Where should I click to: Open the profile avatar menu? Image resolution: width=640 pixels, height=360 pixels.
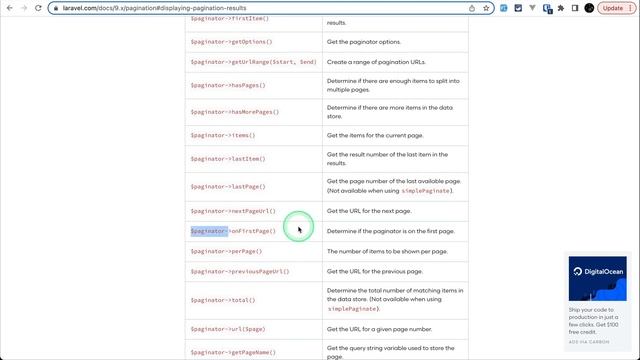coord(589,8)
